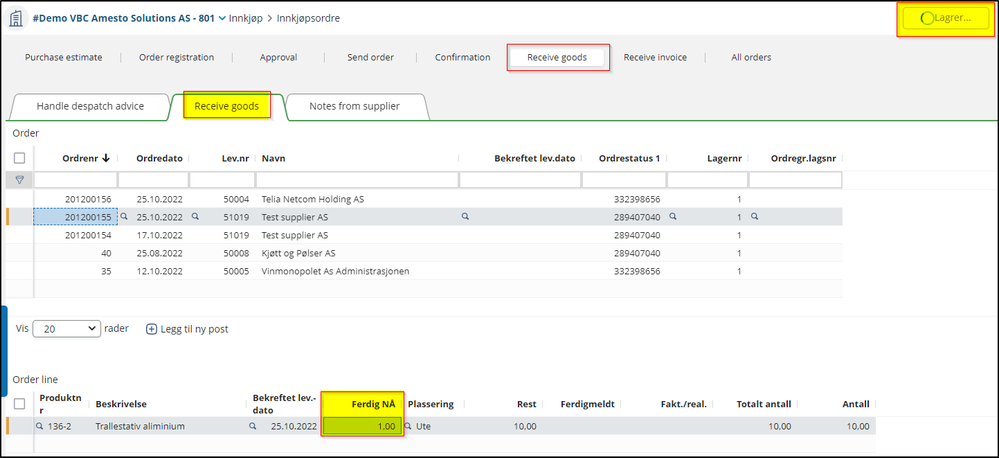Open the Notes from supplier tab
Viewport: 999px width, 458px height.
click(354, 106)
